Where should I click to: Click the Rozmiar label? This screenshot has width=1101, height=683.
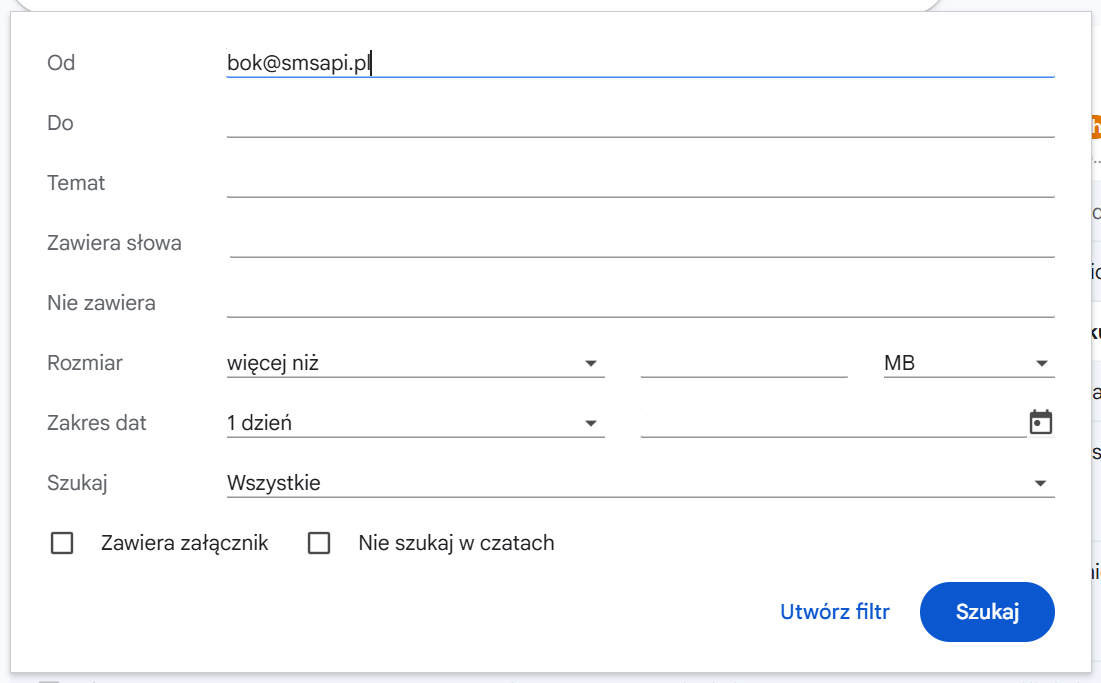[85, 363]
